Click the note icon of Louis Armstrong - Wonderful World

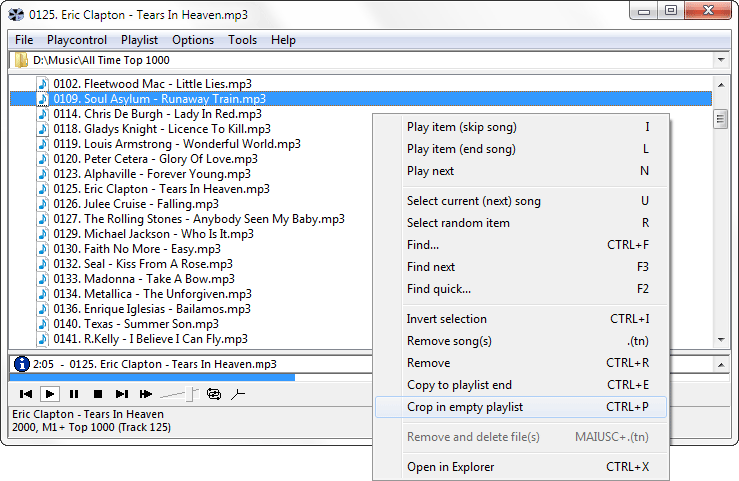click(x=43, y=144)
